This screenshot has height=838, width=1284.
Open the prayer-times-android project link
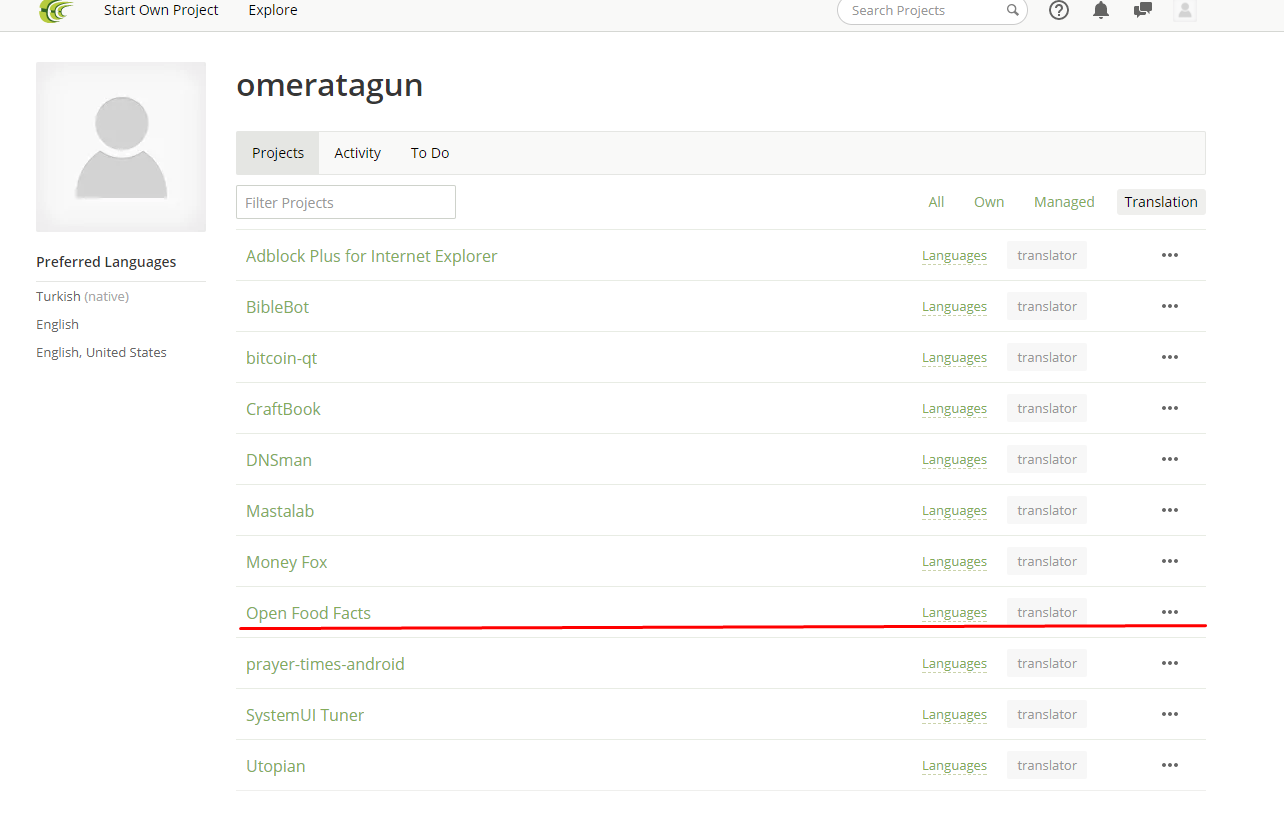(326, 664)
